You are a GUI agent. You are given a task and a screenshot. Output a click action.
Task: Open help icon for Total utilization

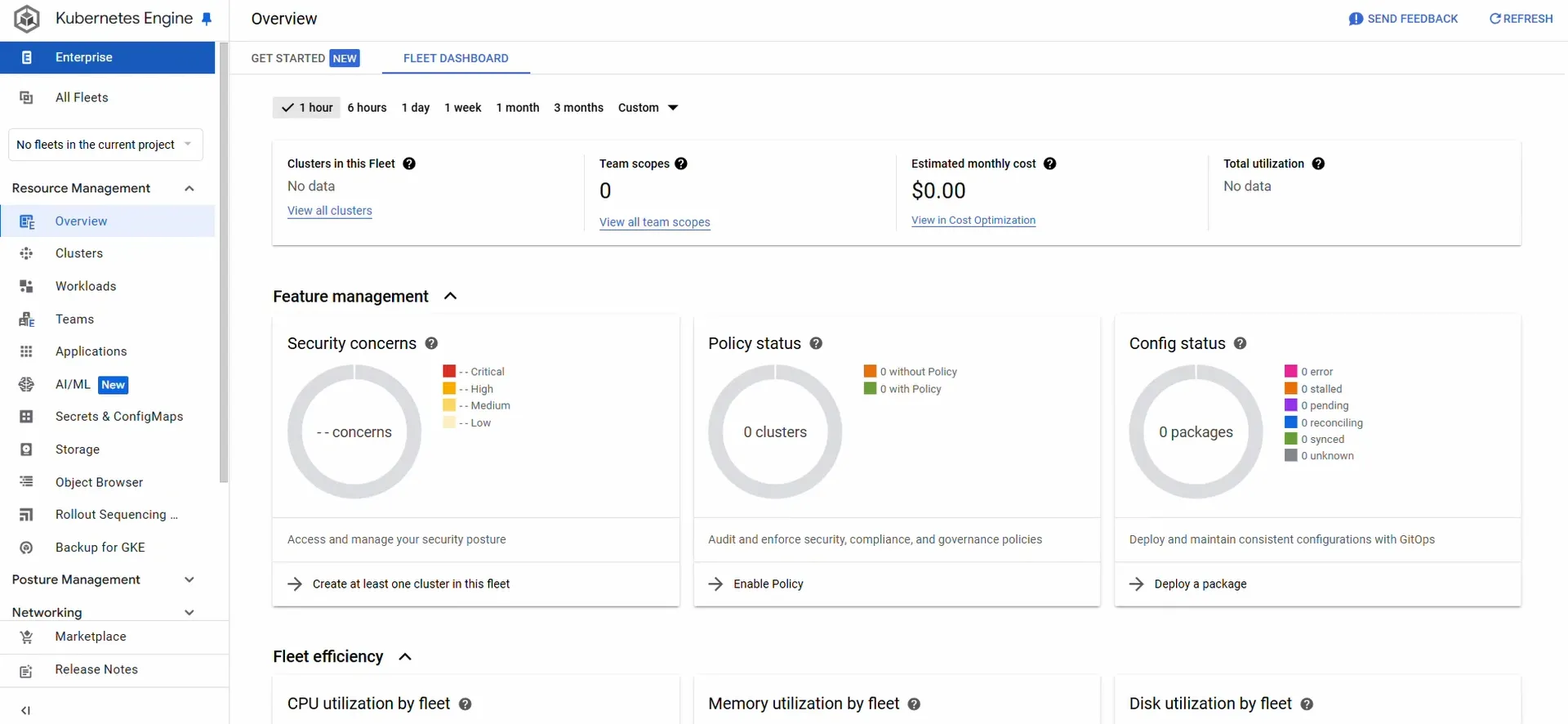1318,163
